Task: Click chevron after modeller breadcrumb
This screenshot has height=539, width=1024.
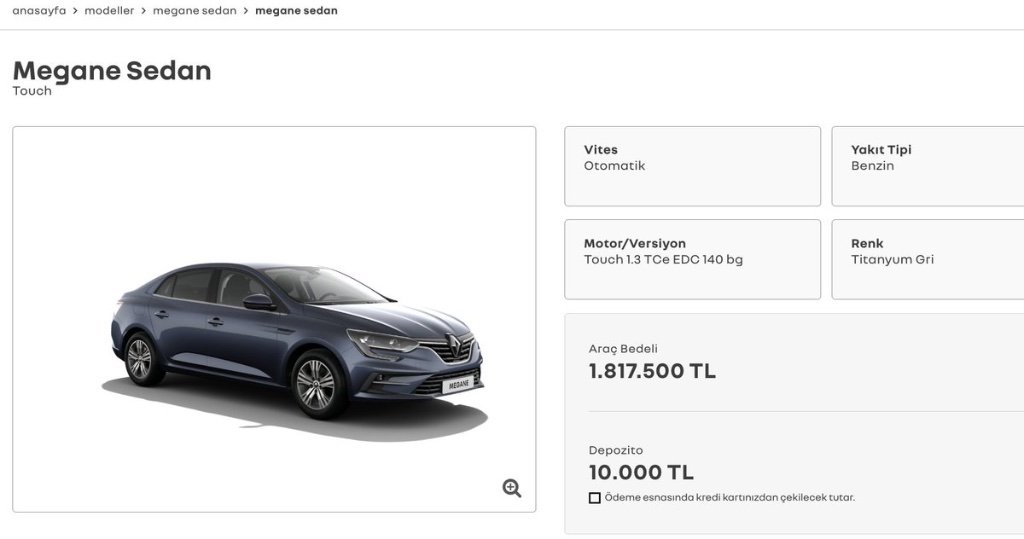Action: [143, 10]
